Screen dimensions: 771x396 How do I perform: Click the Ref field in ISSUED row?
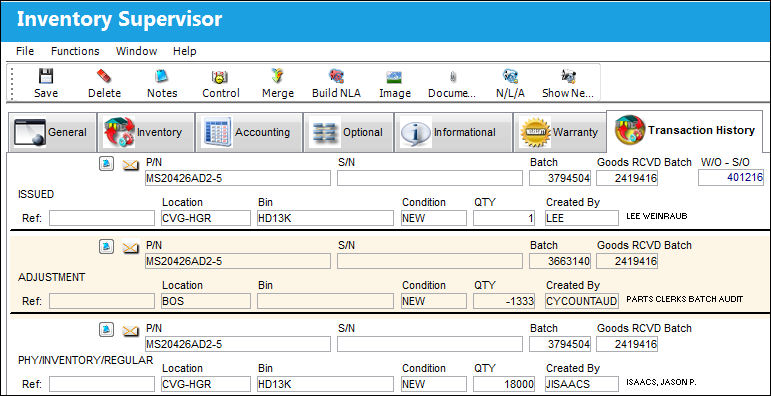coord(102,218)
